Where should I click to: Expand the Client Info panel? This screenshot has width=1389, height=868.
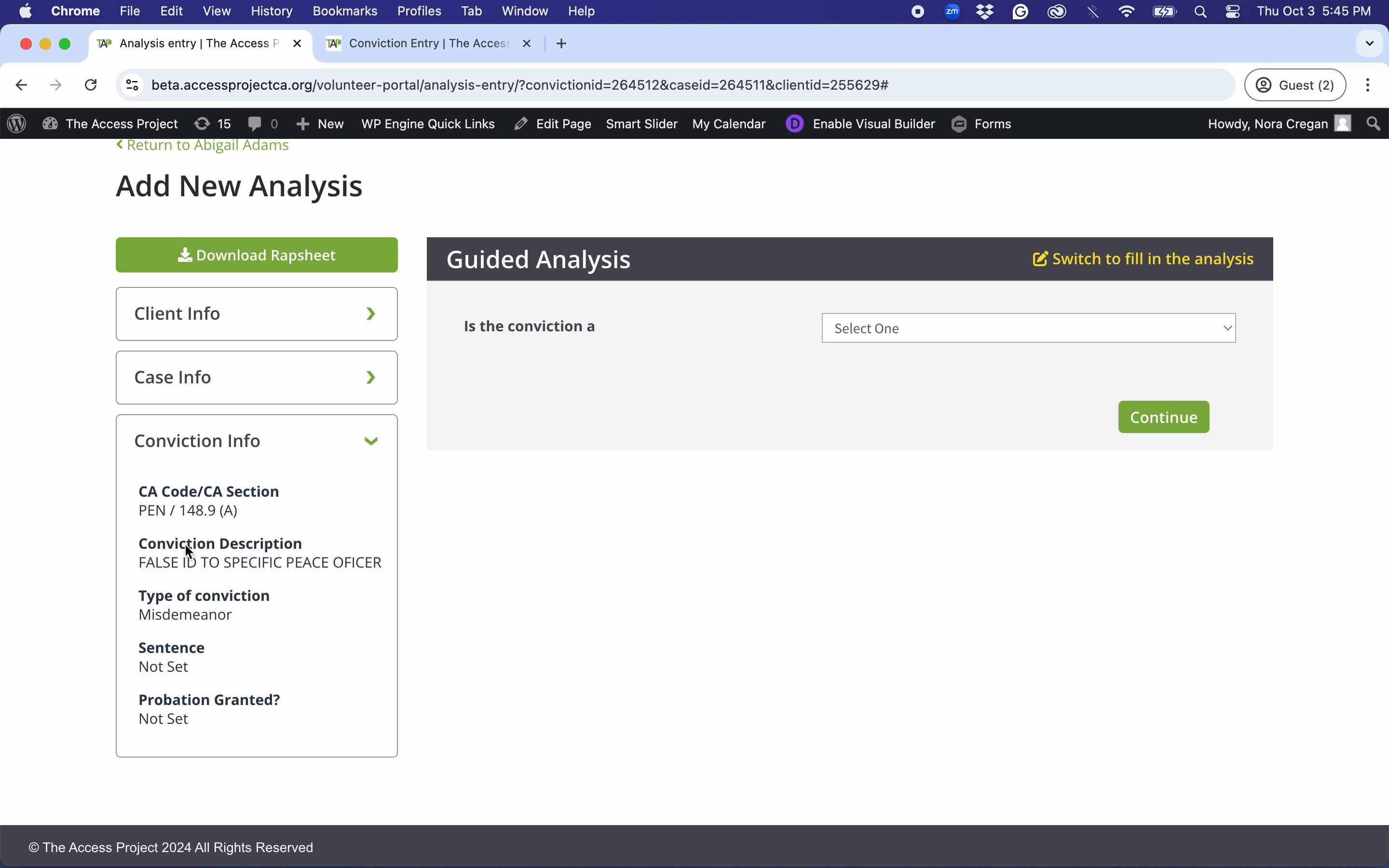click(257, 313)
